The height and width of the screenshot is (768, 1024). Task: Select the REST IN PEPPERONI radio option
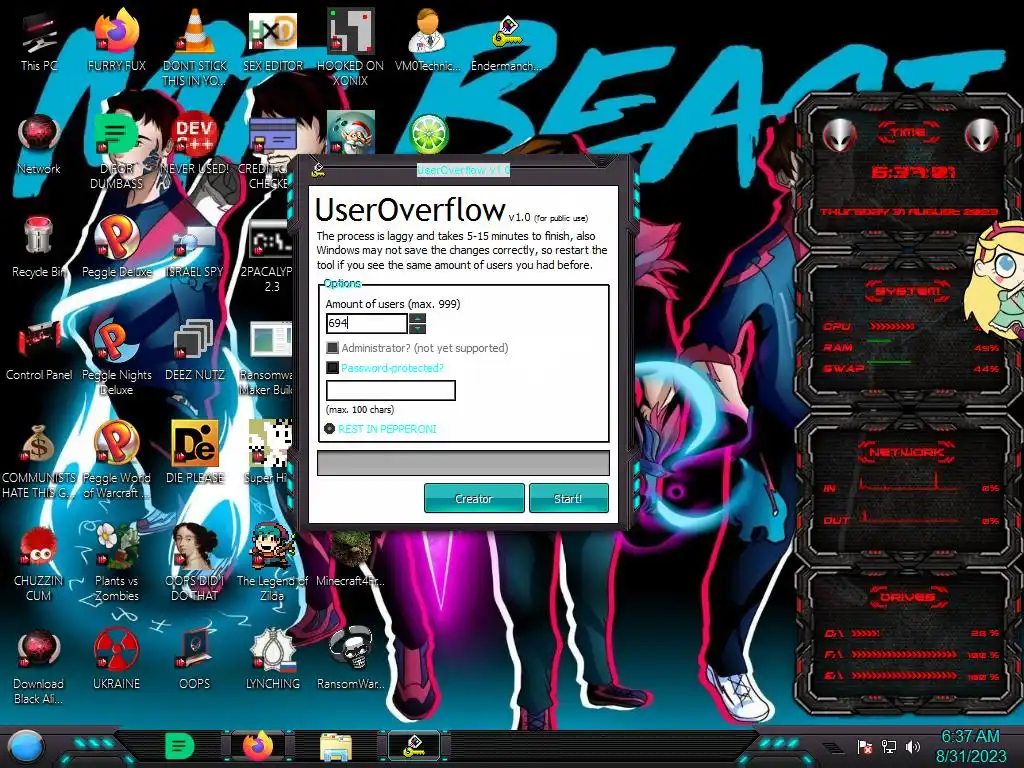tap(330, 429)
